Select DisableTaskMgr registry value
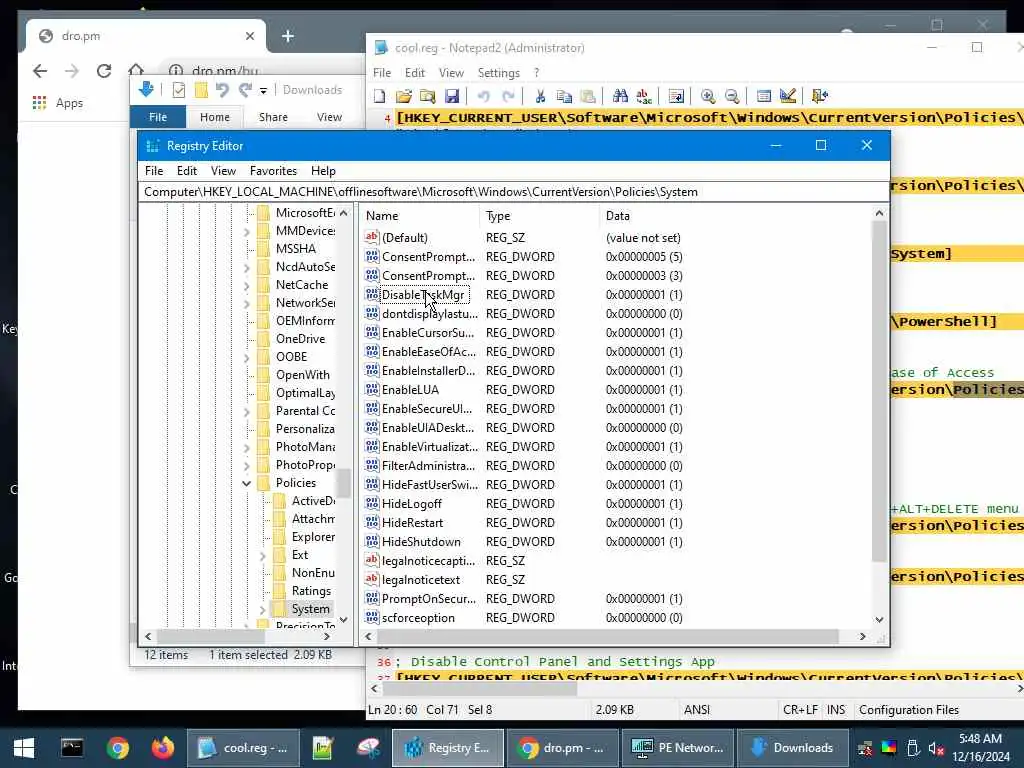Image resolution: width=1024 pixels, height=768 pixels. click(x=423, y=295)
